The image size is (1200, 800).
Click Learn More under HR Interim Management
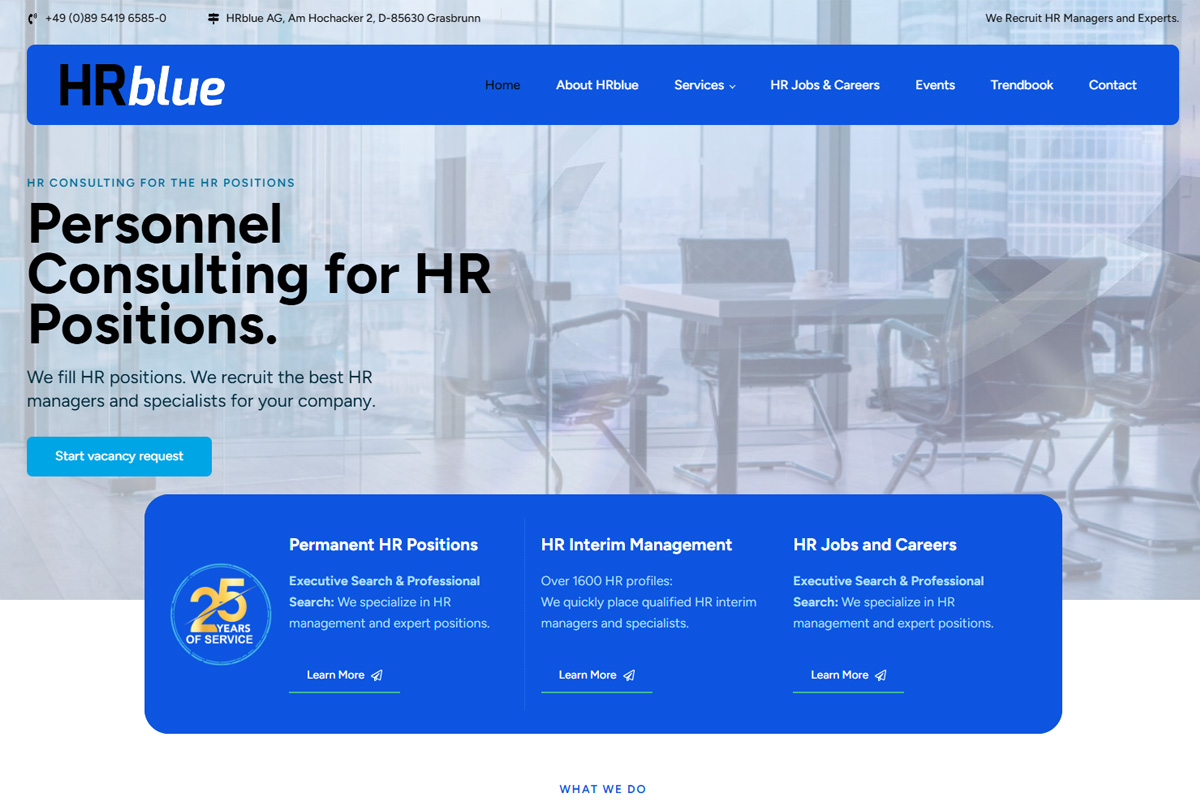click(x=596, y=675)
